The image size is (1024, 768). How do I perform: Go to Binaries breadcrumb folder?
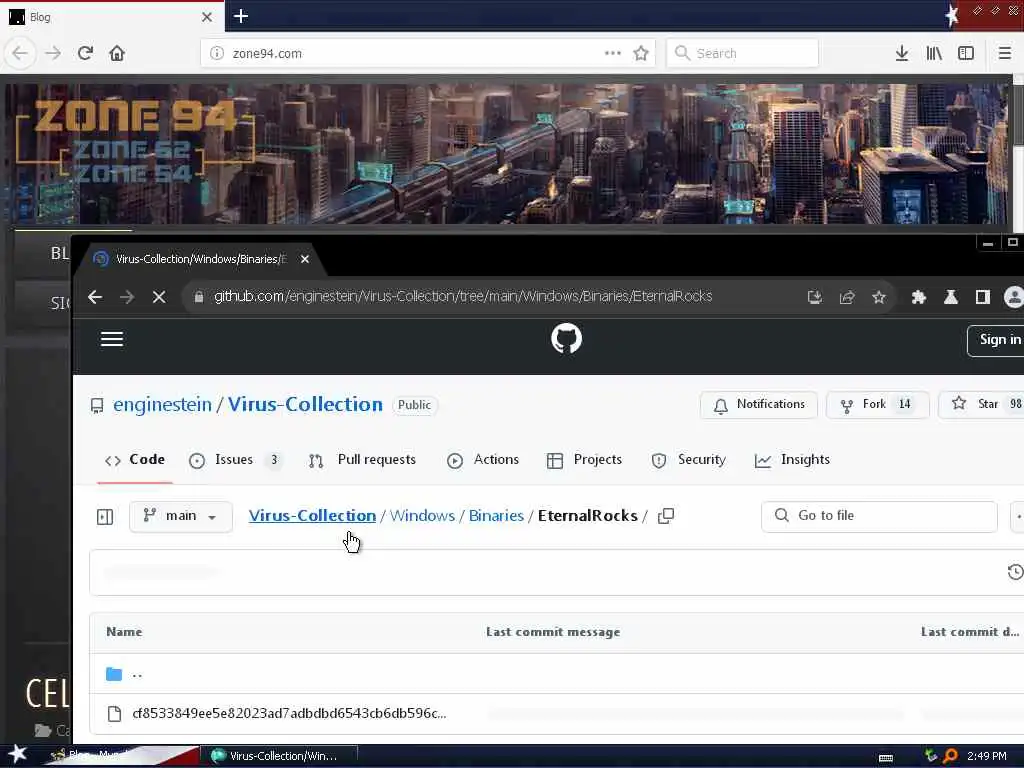coord(496,516)
